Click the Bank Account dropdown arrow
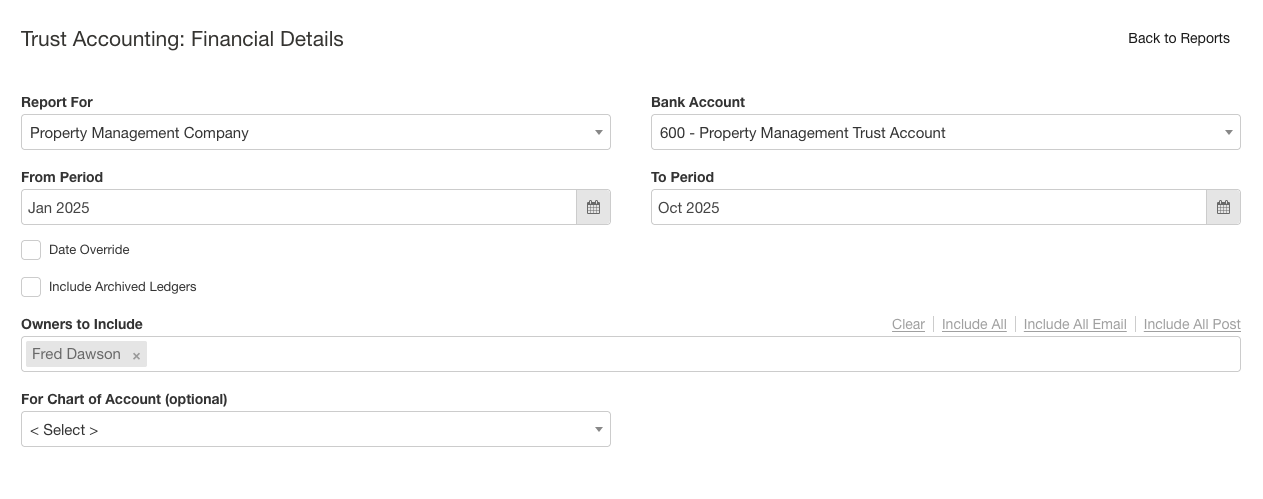Image resolution: width=1263 pixels, height=499 pixels. coord(1228,132)
